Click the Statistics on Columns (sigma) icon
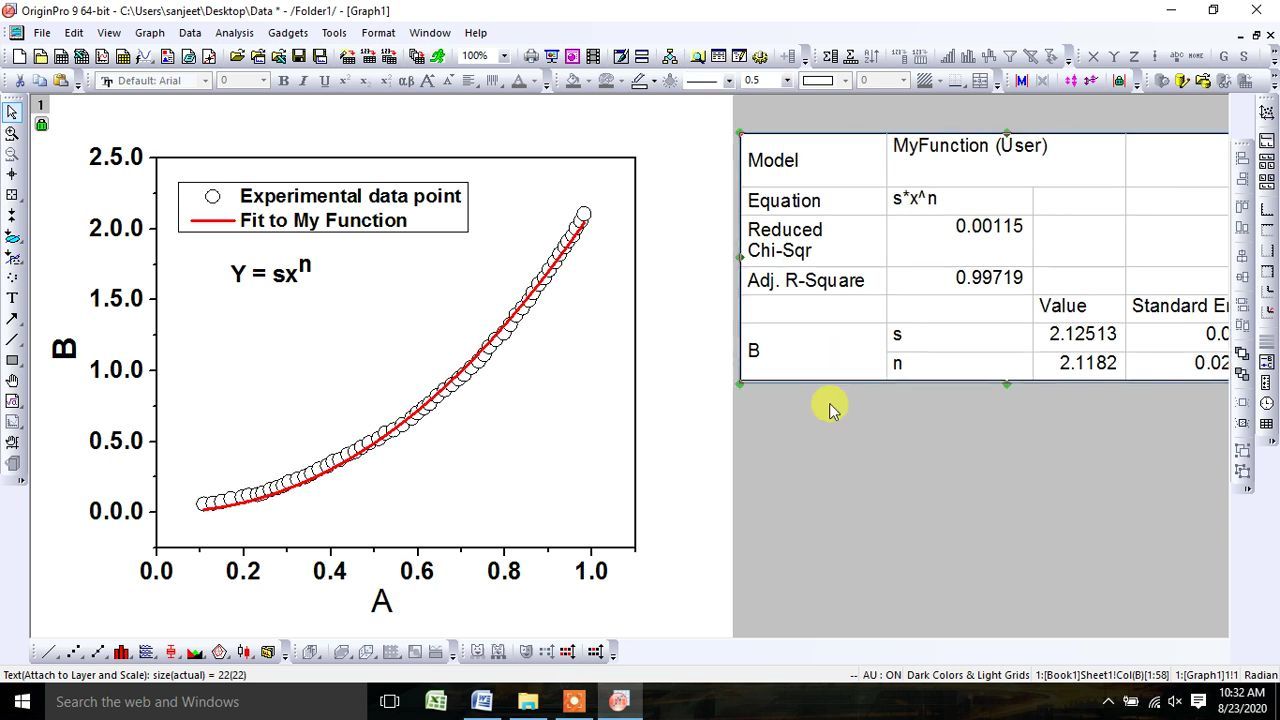 (x=830, y=56)
